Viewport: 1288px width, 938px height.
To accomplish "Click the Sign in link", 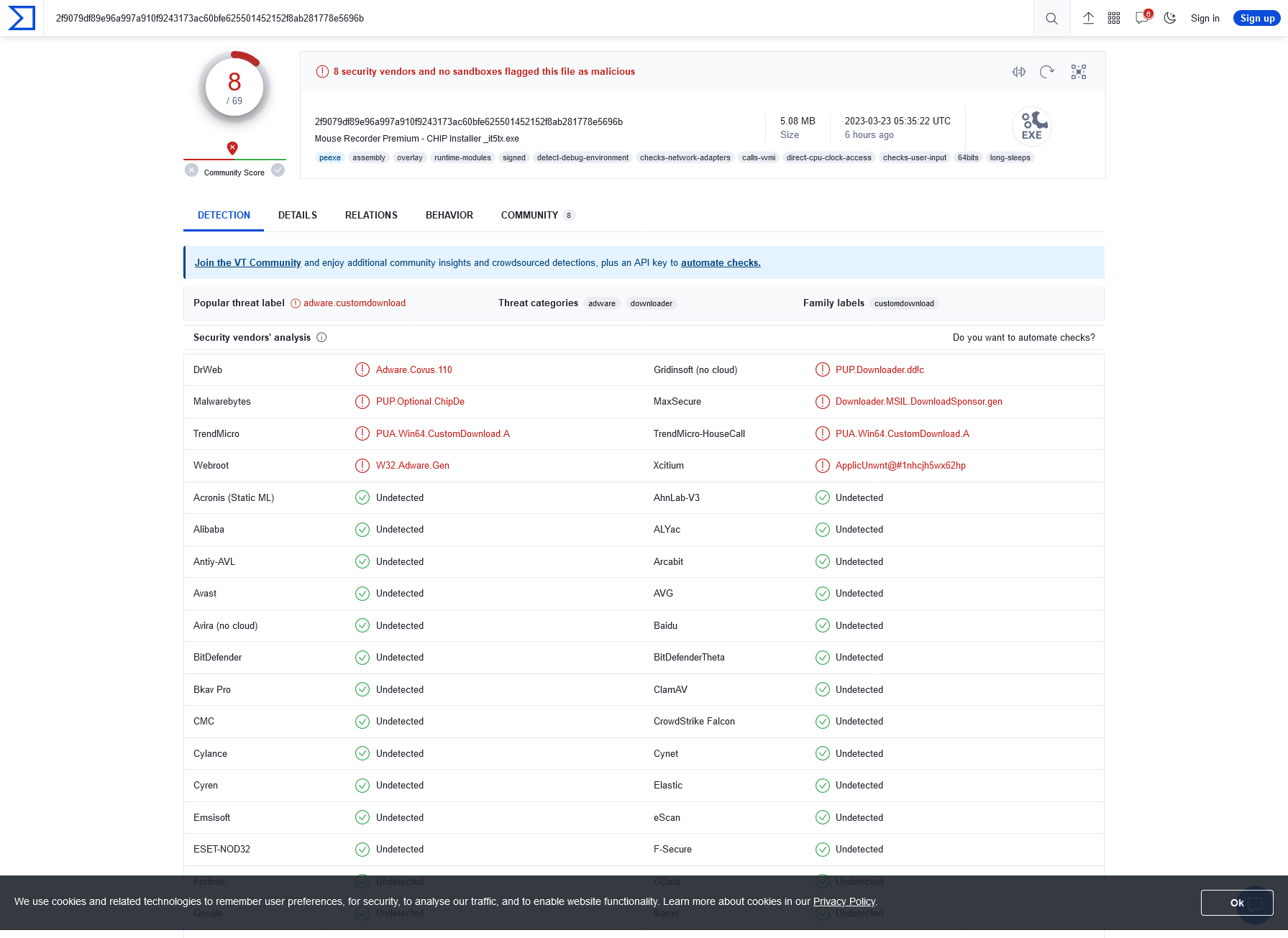I will coord(1205,19).
